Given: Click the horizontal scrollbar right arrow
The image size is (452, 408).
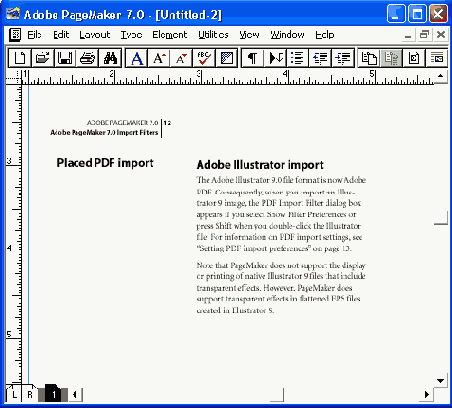Looking at the screenshot, I should 426,395.
